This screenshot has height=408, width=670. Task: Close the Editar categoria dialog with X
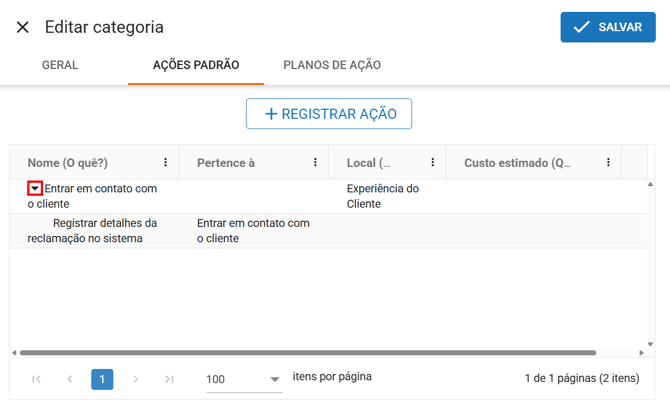[x=23, y=27]
